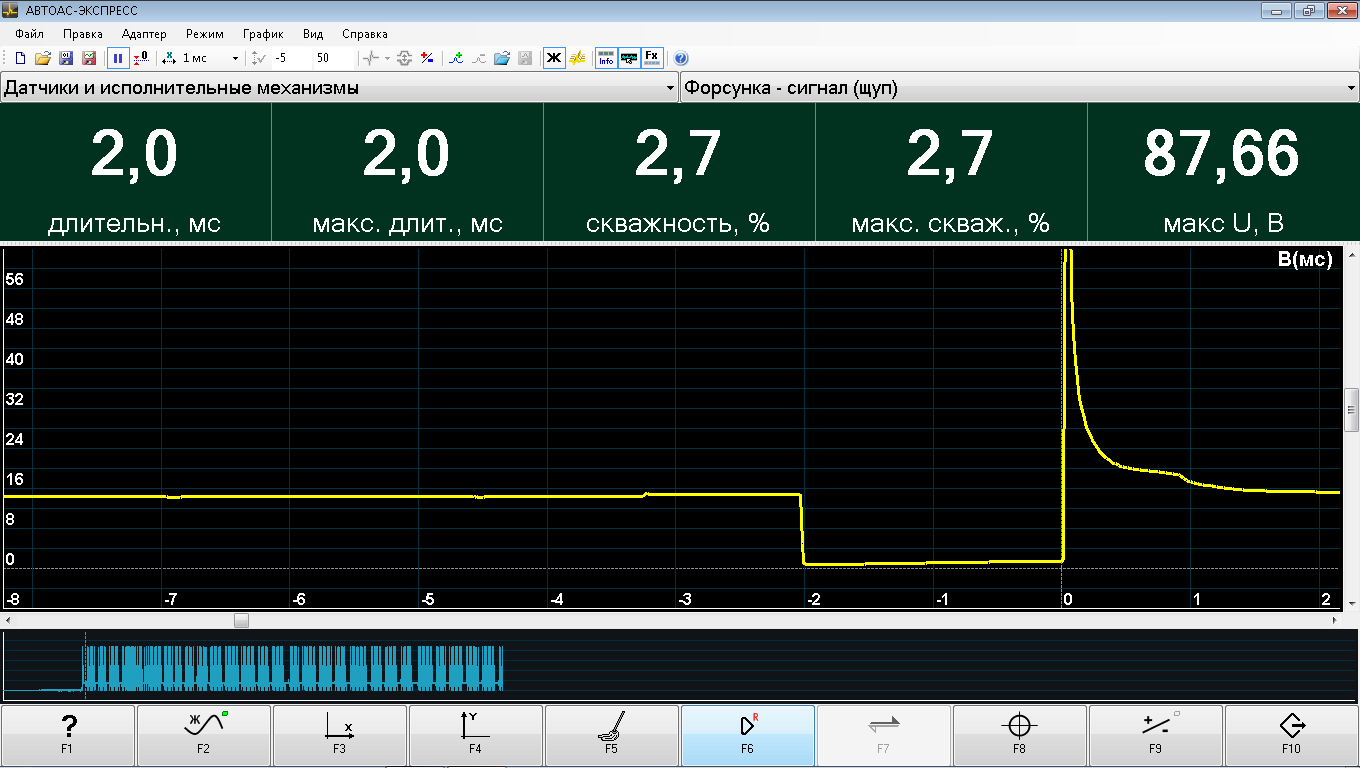
Task: Toggle the Fx function panel button
Action: (x=652, y=58)
